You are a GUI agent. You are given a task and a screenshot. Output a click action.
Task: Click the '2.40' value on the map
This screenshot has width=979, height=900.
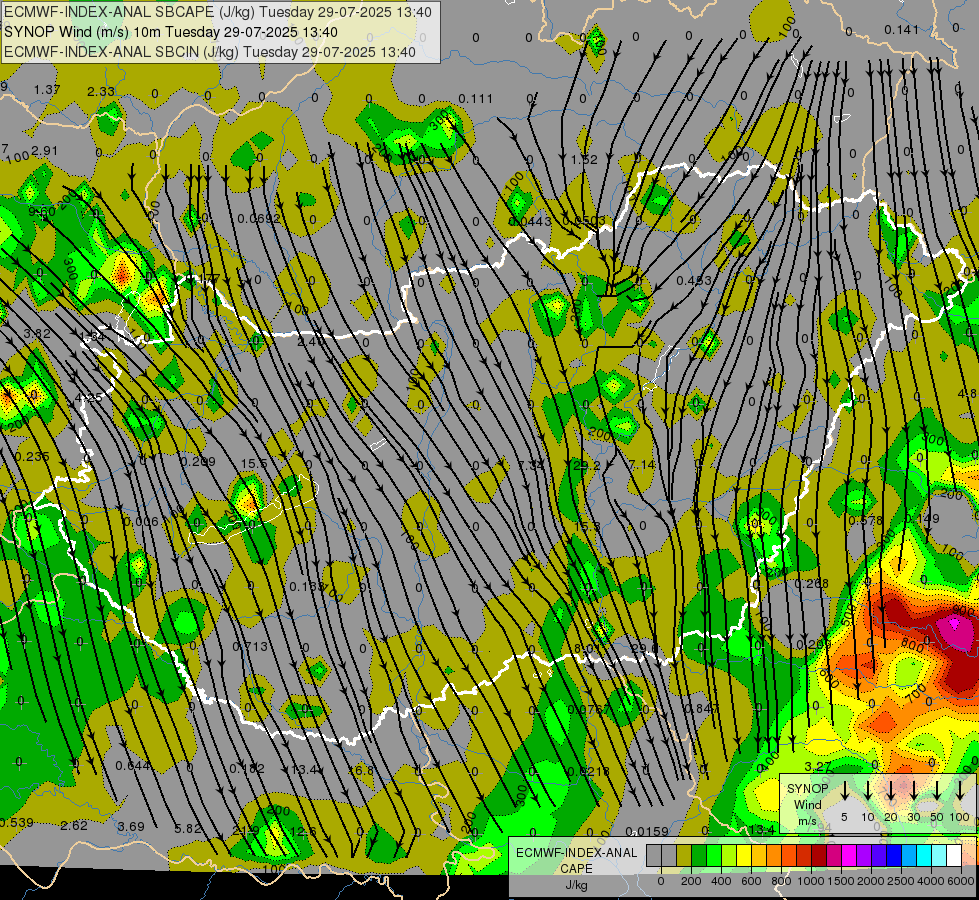311,341
